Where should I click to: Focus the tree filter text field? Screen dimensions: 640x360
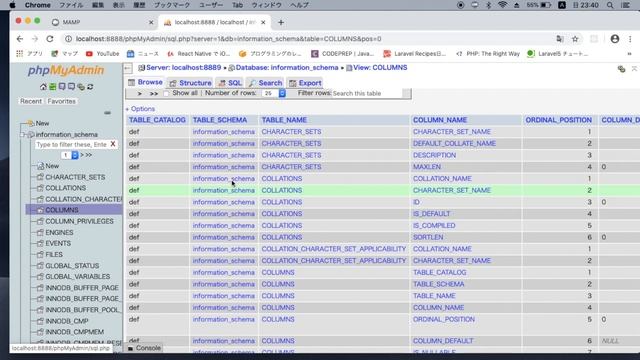[71, 144]
